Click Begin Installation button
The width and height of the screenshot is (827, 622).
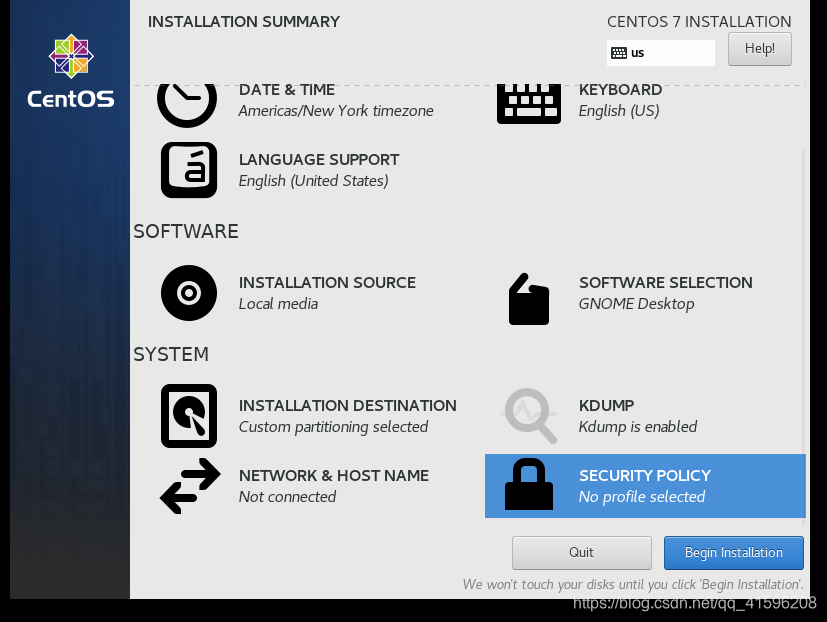point(734,552)
